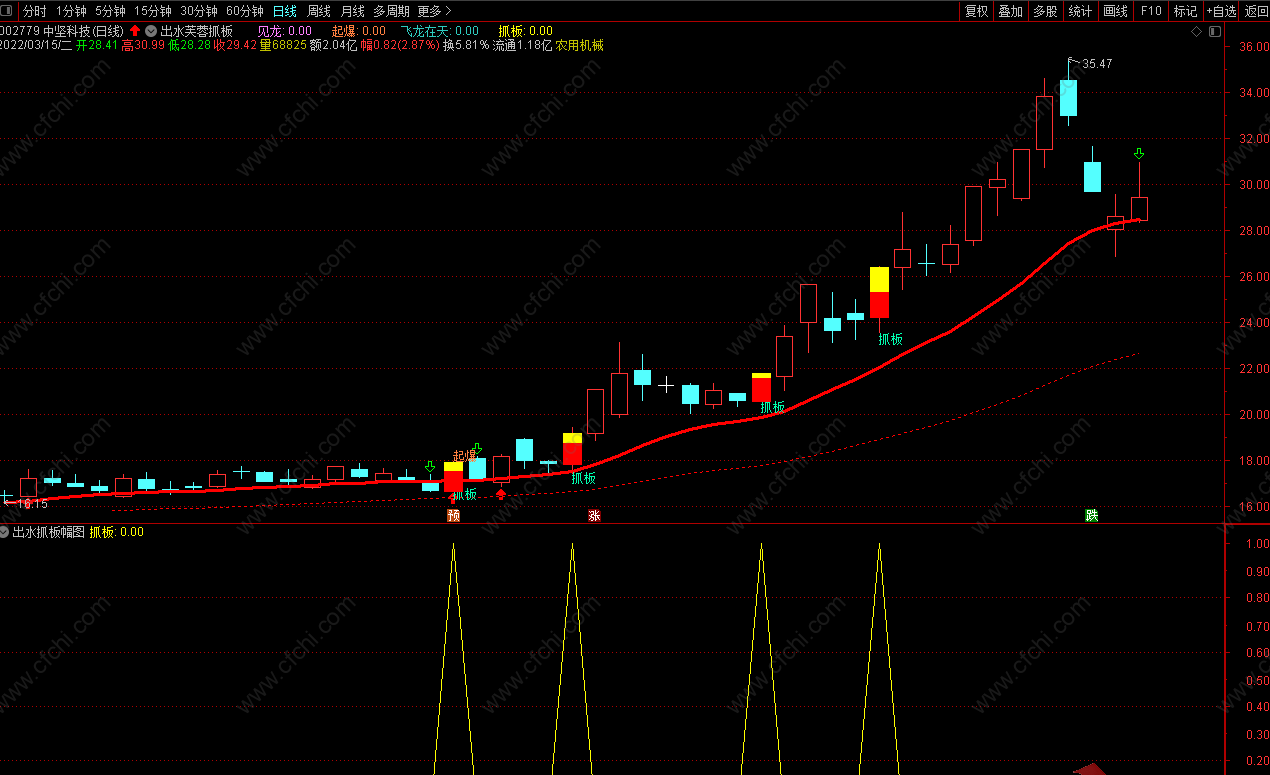Click the diamond icon near price axis
Viewport: 1270px width, 775px height.
point(1196,32)
